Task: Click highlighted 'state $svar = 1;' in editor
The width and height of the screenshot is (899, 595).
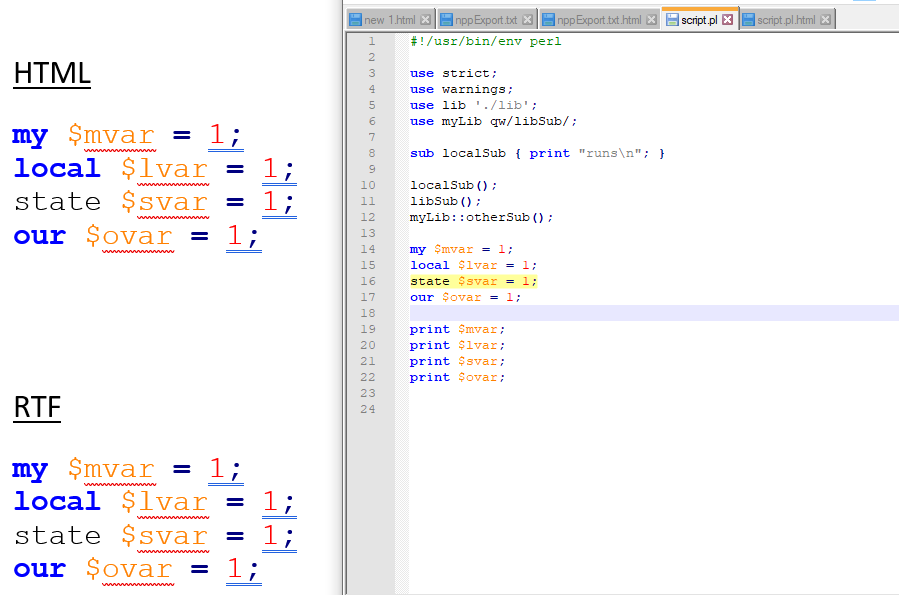Action: pyautogui.click(x=474, y=281)
